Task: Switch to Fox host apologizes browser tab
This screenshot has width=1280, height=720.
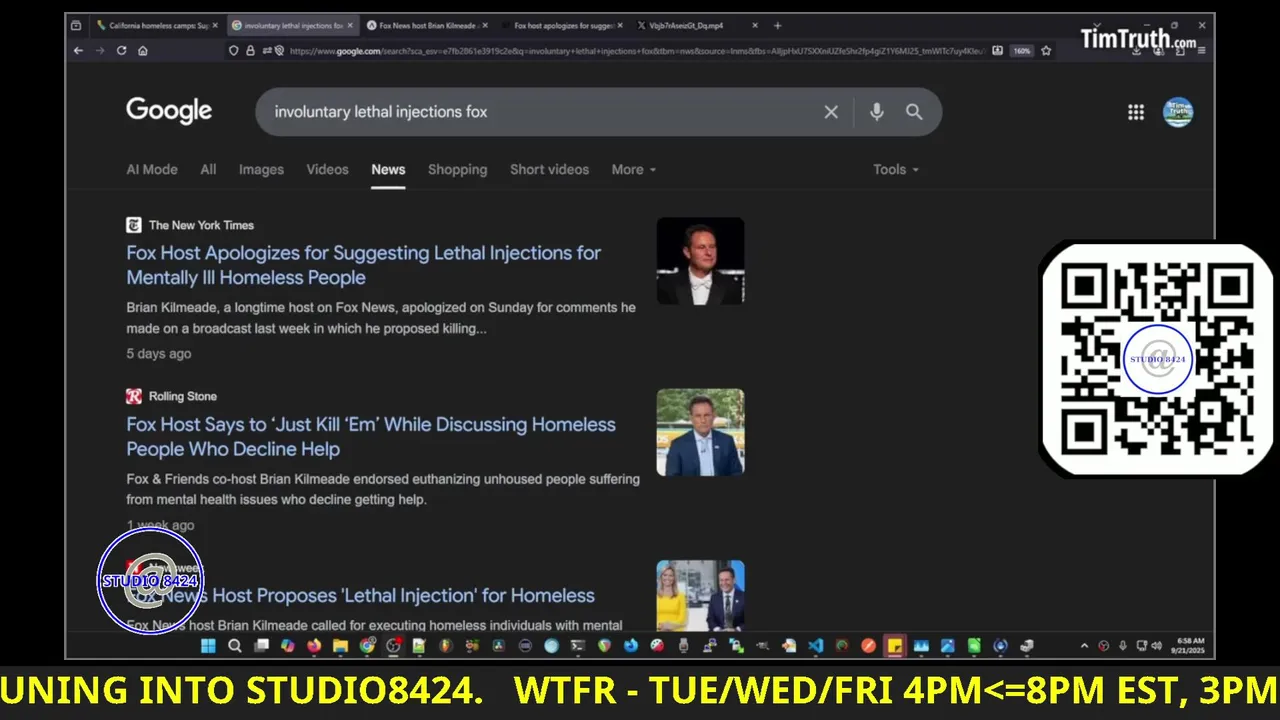Action: pyautogui.click(x=562, y=25)
